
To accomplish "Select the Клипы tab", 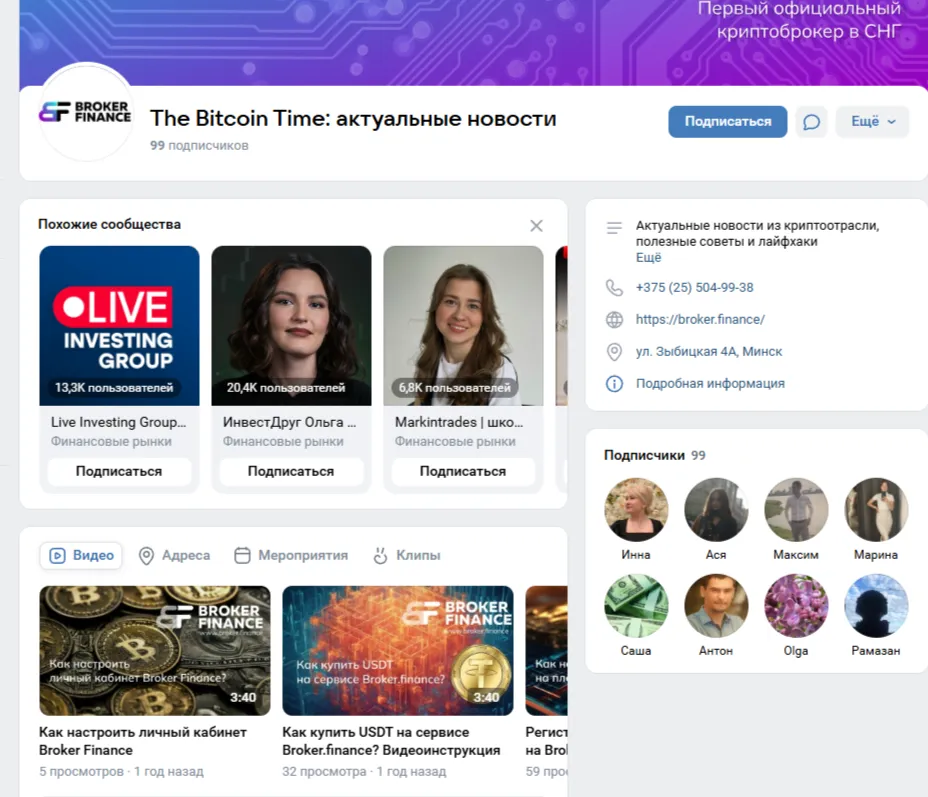I will click(407, 556).
